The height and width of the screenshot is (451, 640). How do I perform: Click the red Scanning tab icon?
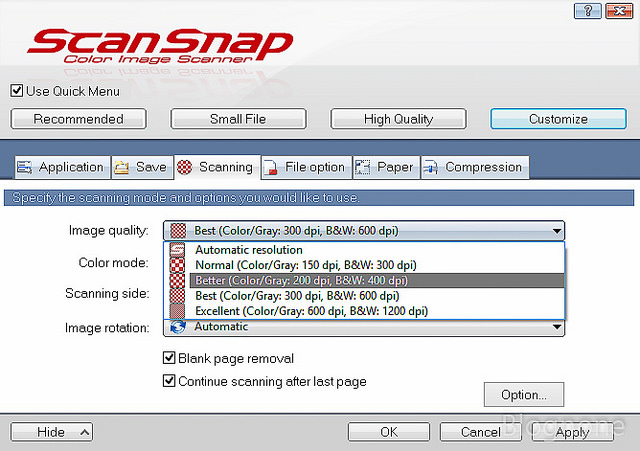tap(184, 167)
